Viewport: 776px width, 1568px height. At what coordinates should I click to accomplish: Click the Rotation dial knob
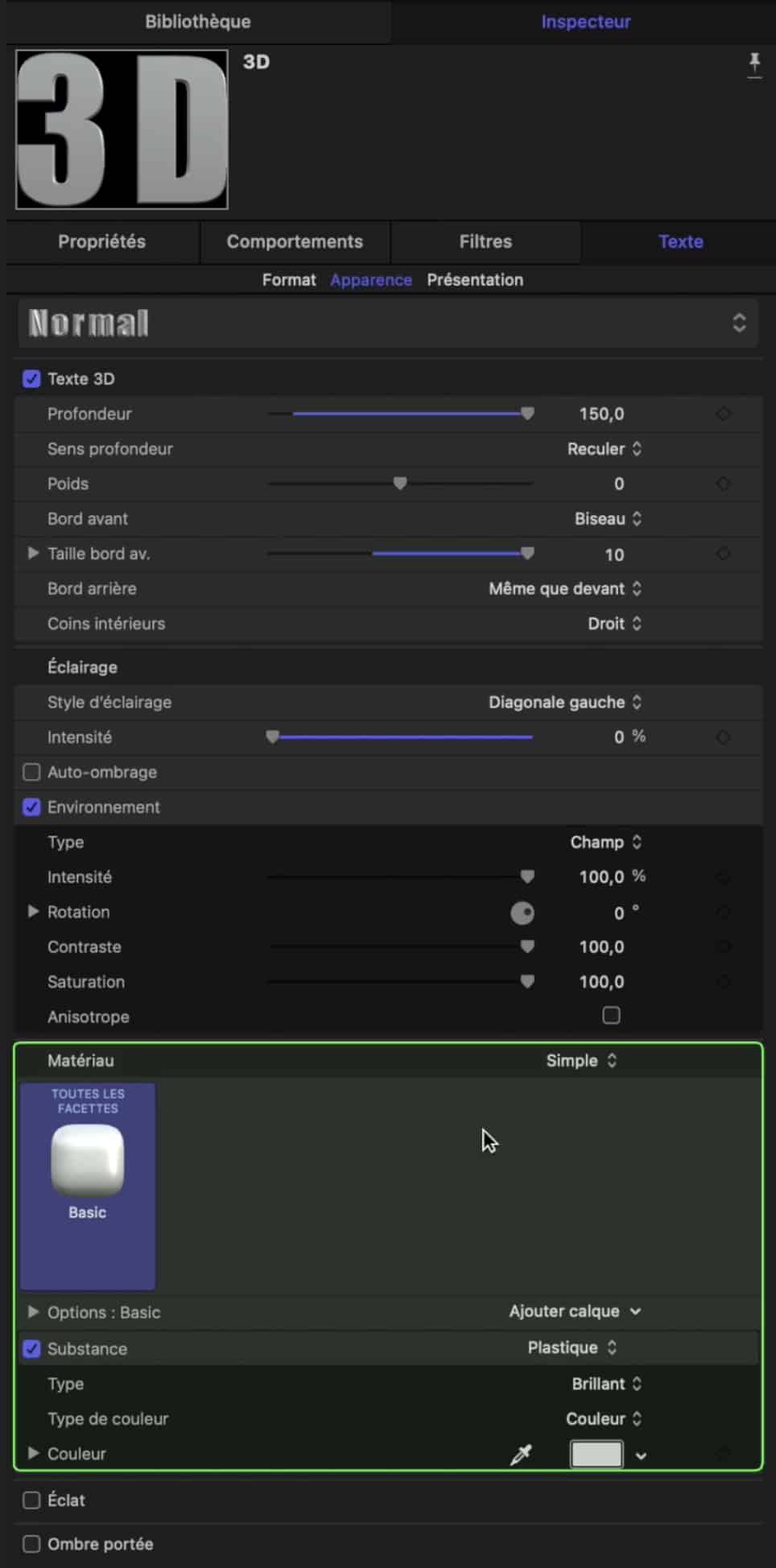(x=522, y=913)
